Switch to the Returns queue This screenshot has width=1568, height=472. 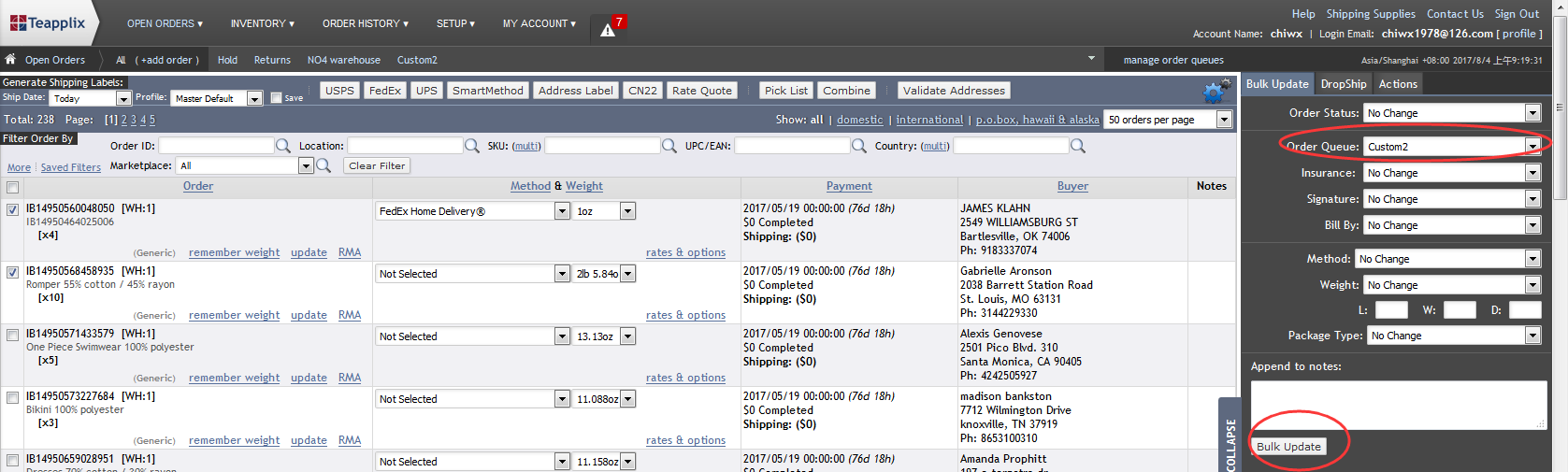[x=272, y=60]
